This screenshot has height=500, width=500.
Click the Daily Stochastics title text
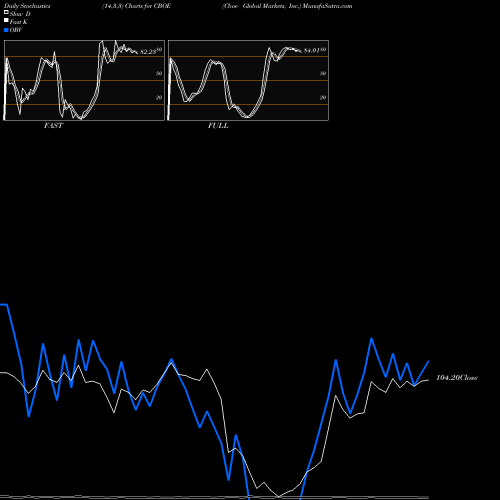click(27, 6)
